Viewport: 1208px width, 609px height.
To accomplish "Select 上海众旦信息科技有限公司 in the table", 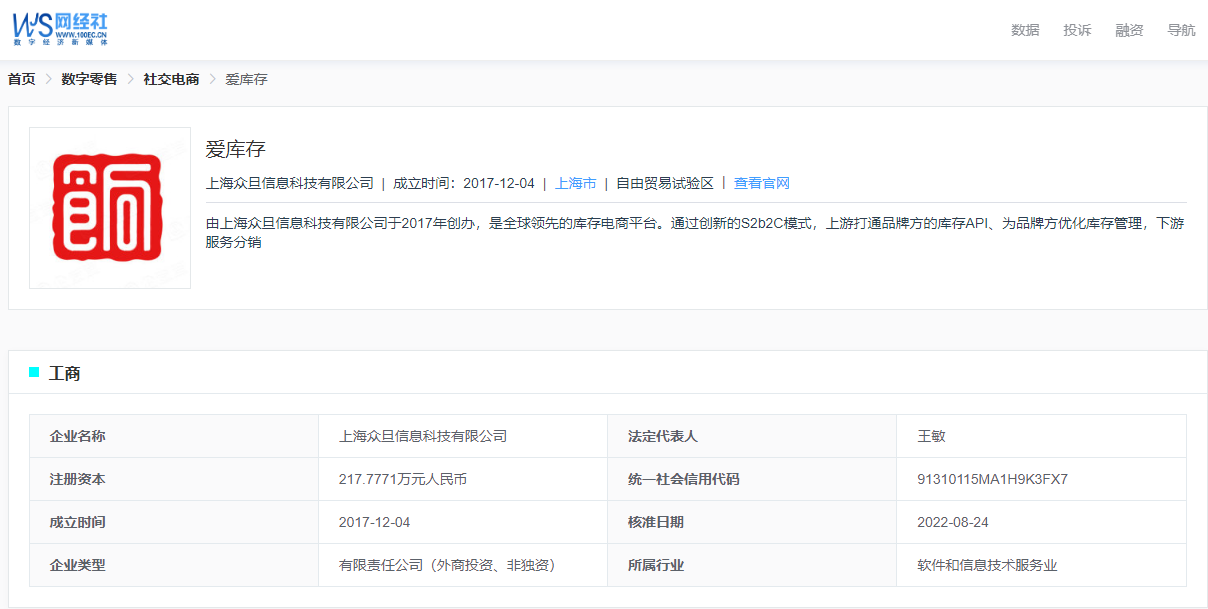I will pos(423,436).
